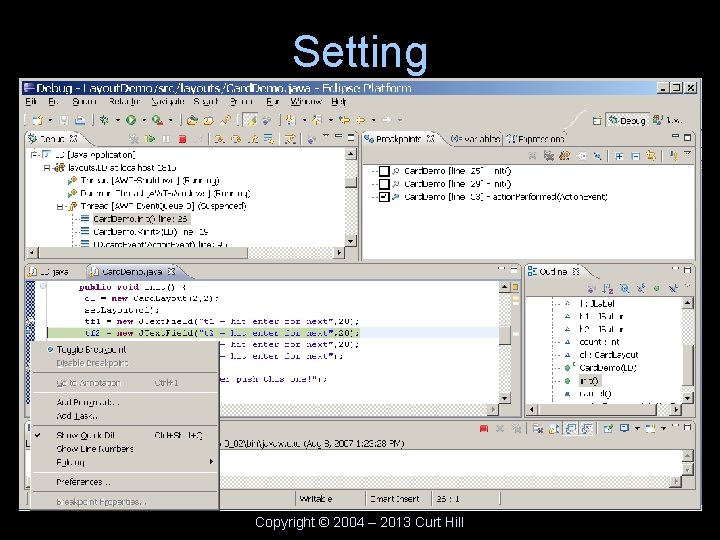Image resolution: width=720 pixels, height=540 pixels.
Task: Click Expand All icon in Breakpoints view
Action: (x=619, y=156)
